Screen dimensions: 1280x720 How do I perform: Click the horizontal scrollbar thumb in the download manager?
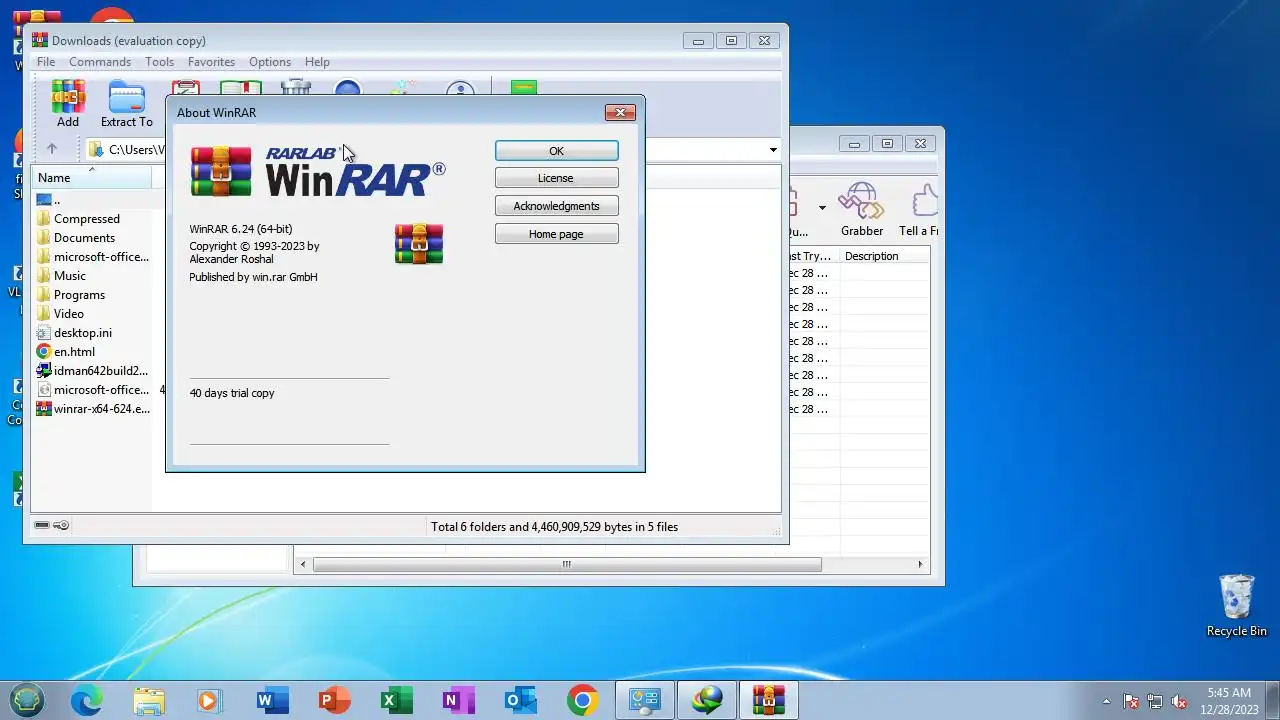[567, 564]
